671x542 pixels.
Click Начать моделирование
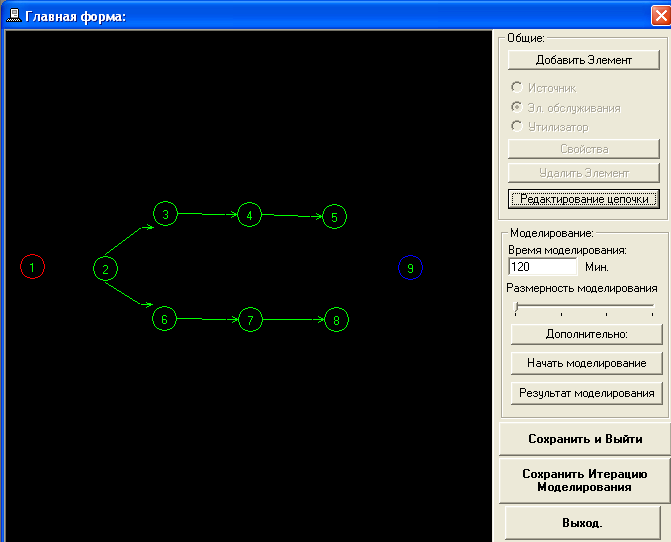pyautogui.click(x=587, y=363)
